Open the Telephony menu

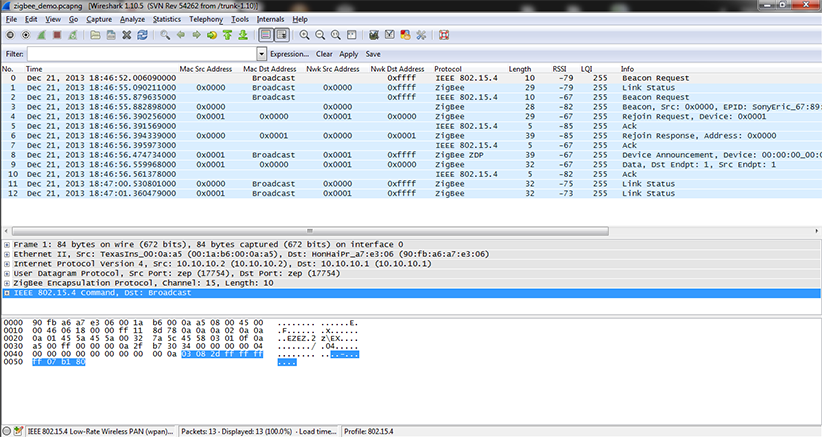pyautogui.click(x=206, y=19)
